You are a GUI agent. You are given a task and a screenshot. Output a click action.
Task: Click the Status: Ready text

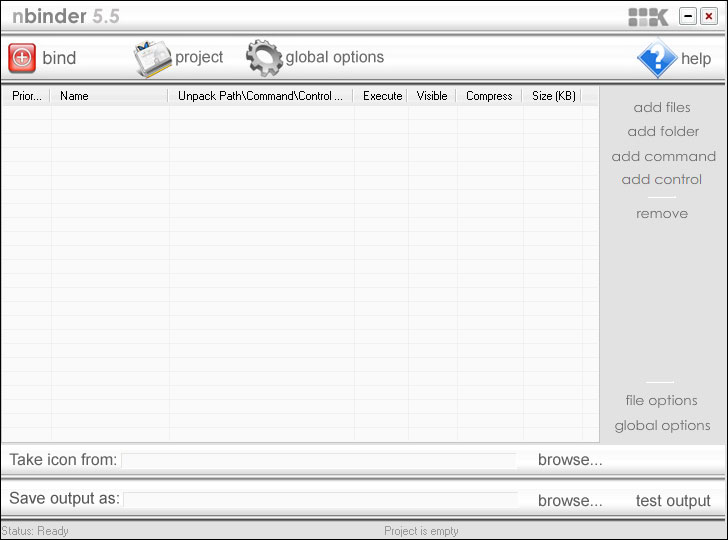35,531
